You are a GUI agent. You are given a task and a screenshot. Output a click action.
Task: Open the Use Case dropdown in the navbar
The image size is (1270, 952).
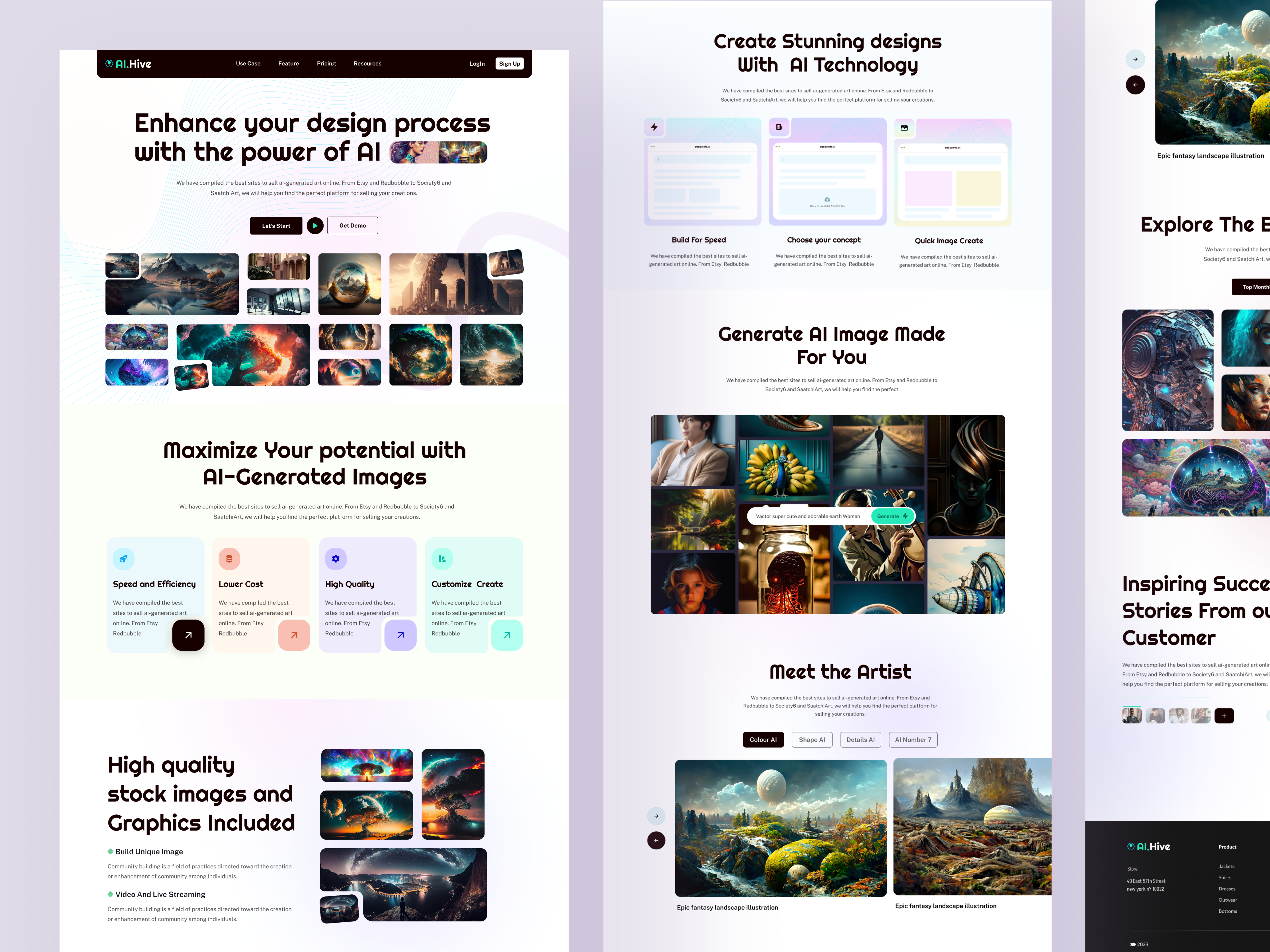pyautogui.click(x=248, y=63)
